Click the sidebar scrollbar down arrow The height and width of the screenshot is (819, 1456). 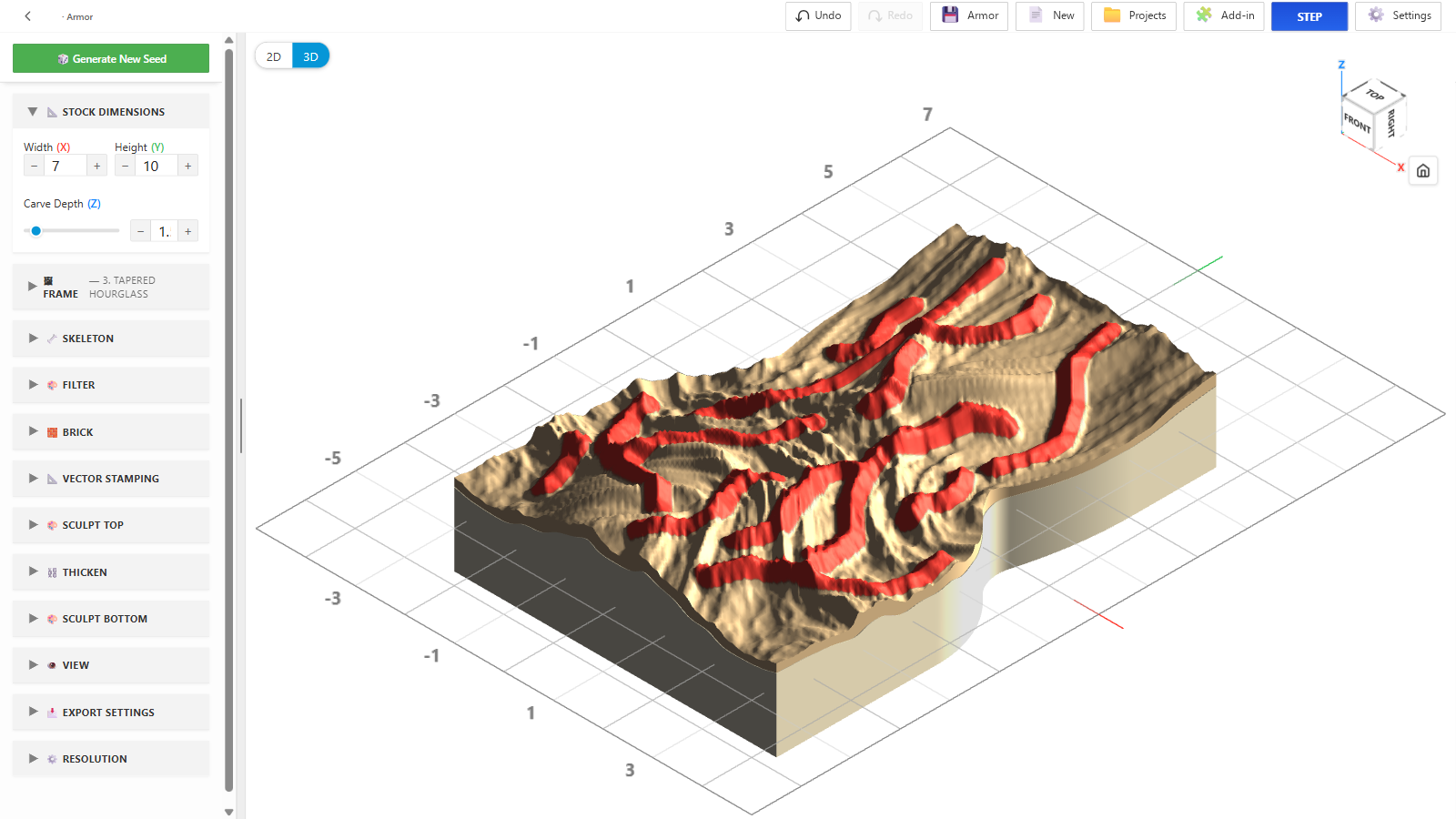tap(229, 812)
